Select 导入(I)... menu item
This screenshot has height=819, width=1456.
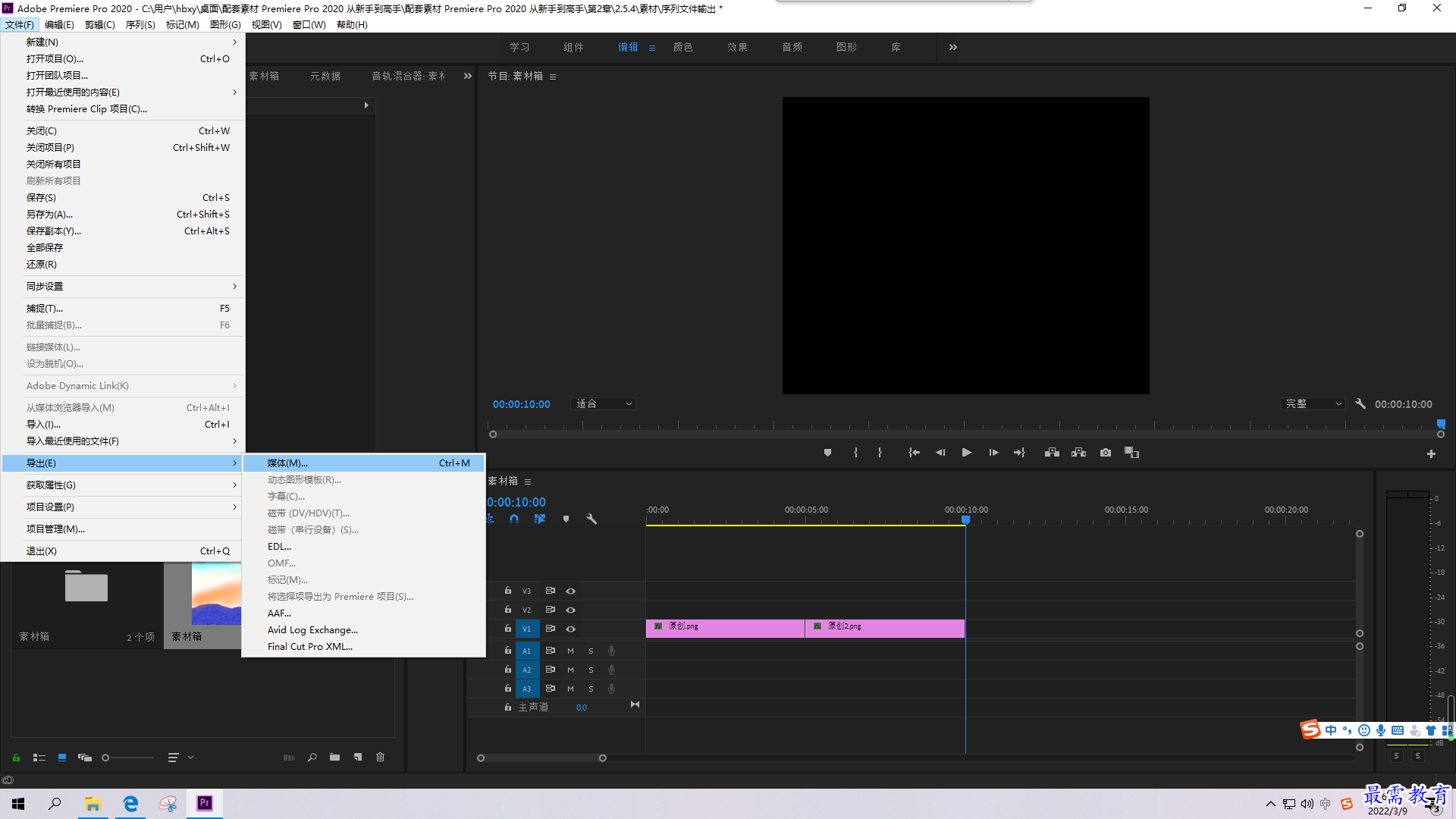[123, 424]
